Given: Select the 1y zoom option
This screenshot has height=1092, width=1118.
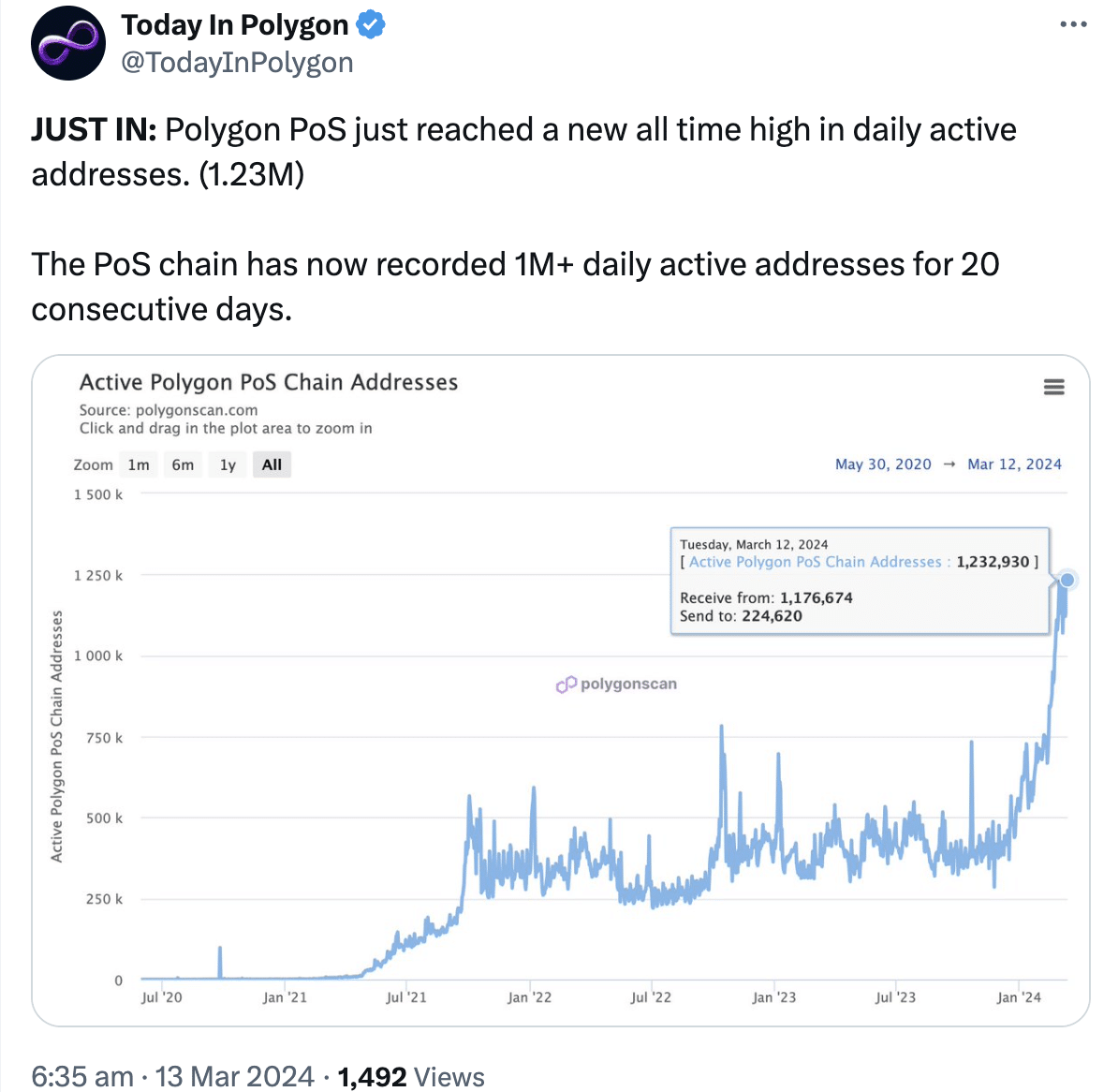Looking at the screenshot, I should [x=228, y=465].
